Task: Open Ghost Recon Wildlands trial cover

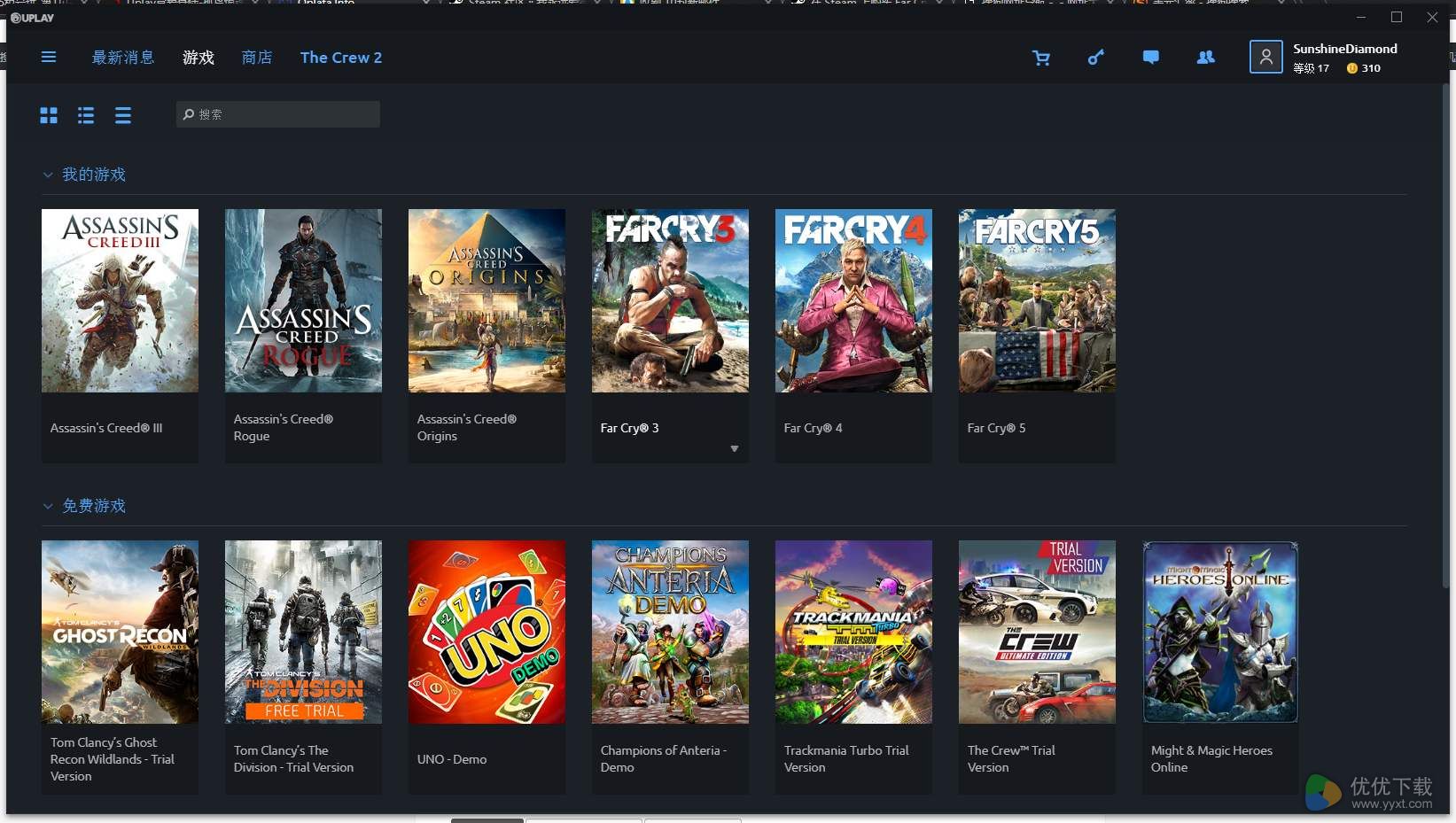Action: [x=120, y=633]
